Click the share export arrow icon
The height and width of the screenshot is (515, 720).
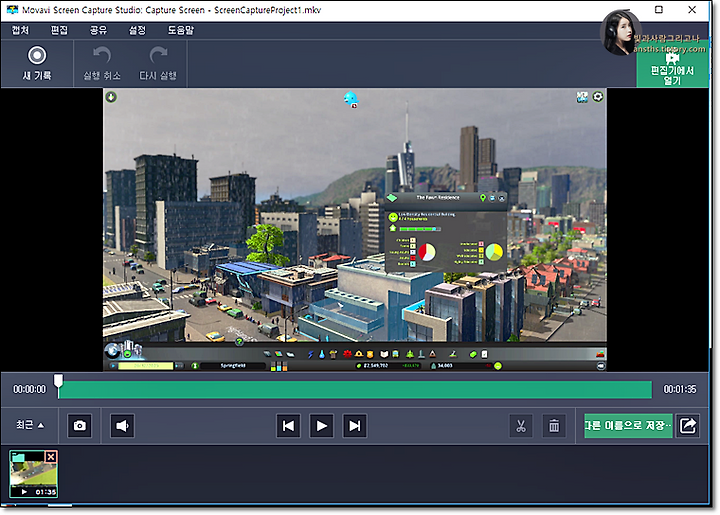click(688, 425)
